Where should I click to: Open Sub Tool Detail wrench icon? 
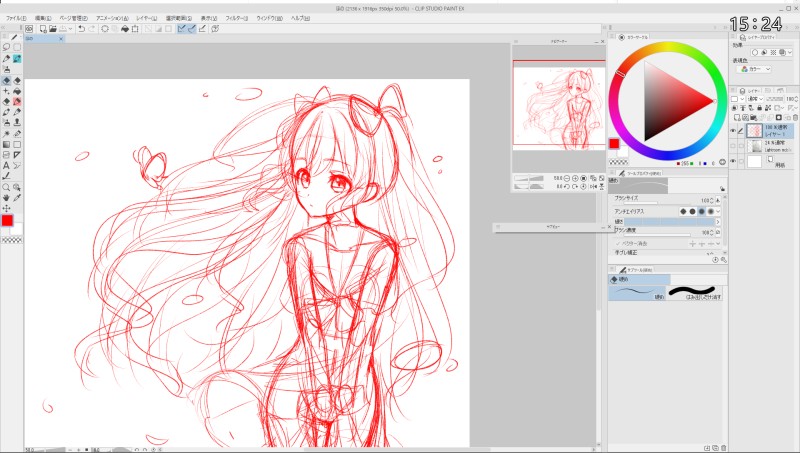pyautogui.click(x=723, y=260)
